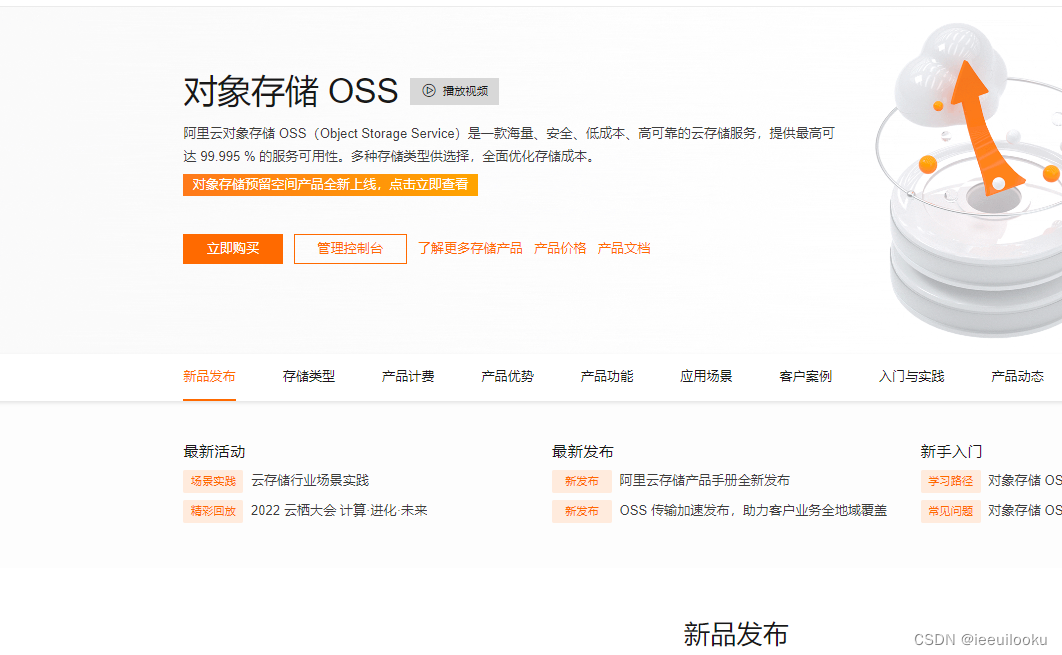Open the 了解更多存储产品 link

click(470, 249)
